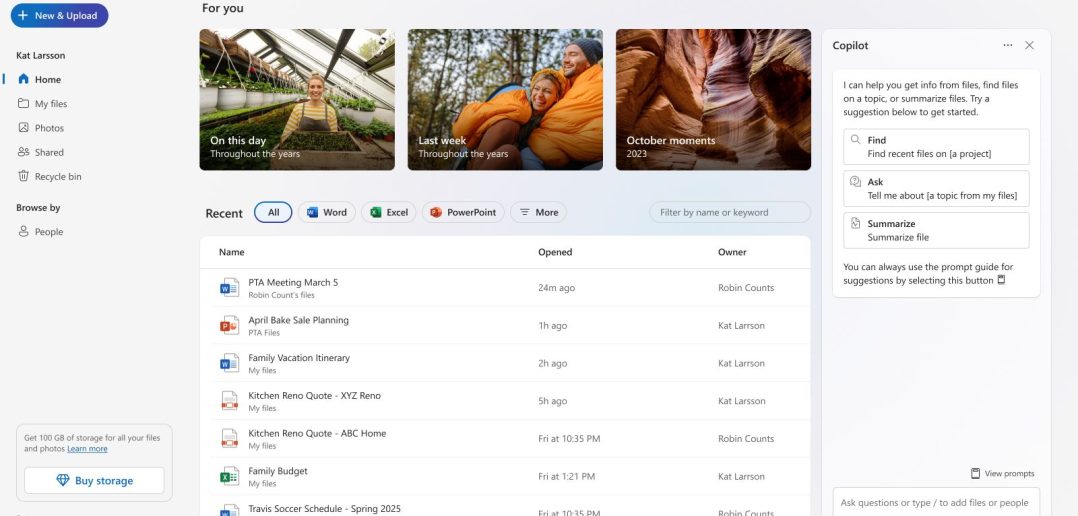The width and height of the screenshot is (1078, 516).
Task: Open the Shared section
Action: [x=48, y=153]
